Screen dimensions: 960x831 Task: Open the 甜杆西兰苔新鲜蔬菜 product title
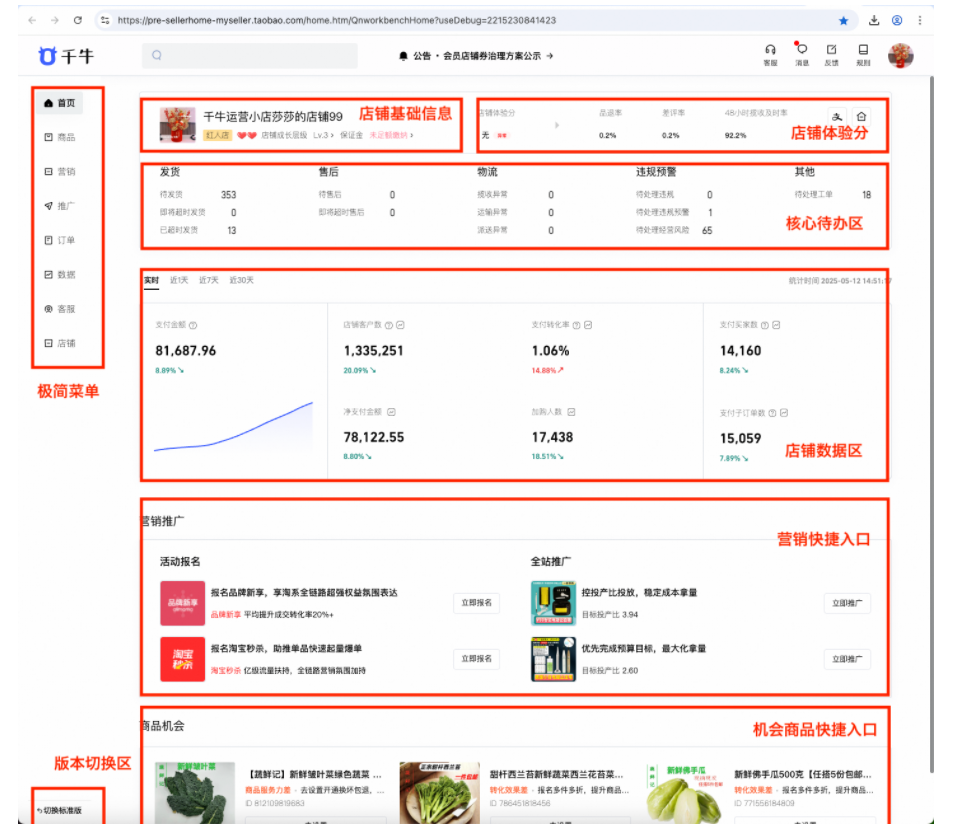[x=557, y=774]
